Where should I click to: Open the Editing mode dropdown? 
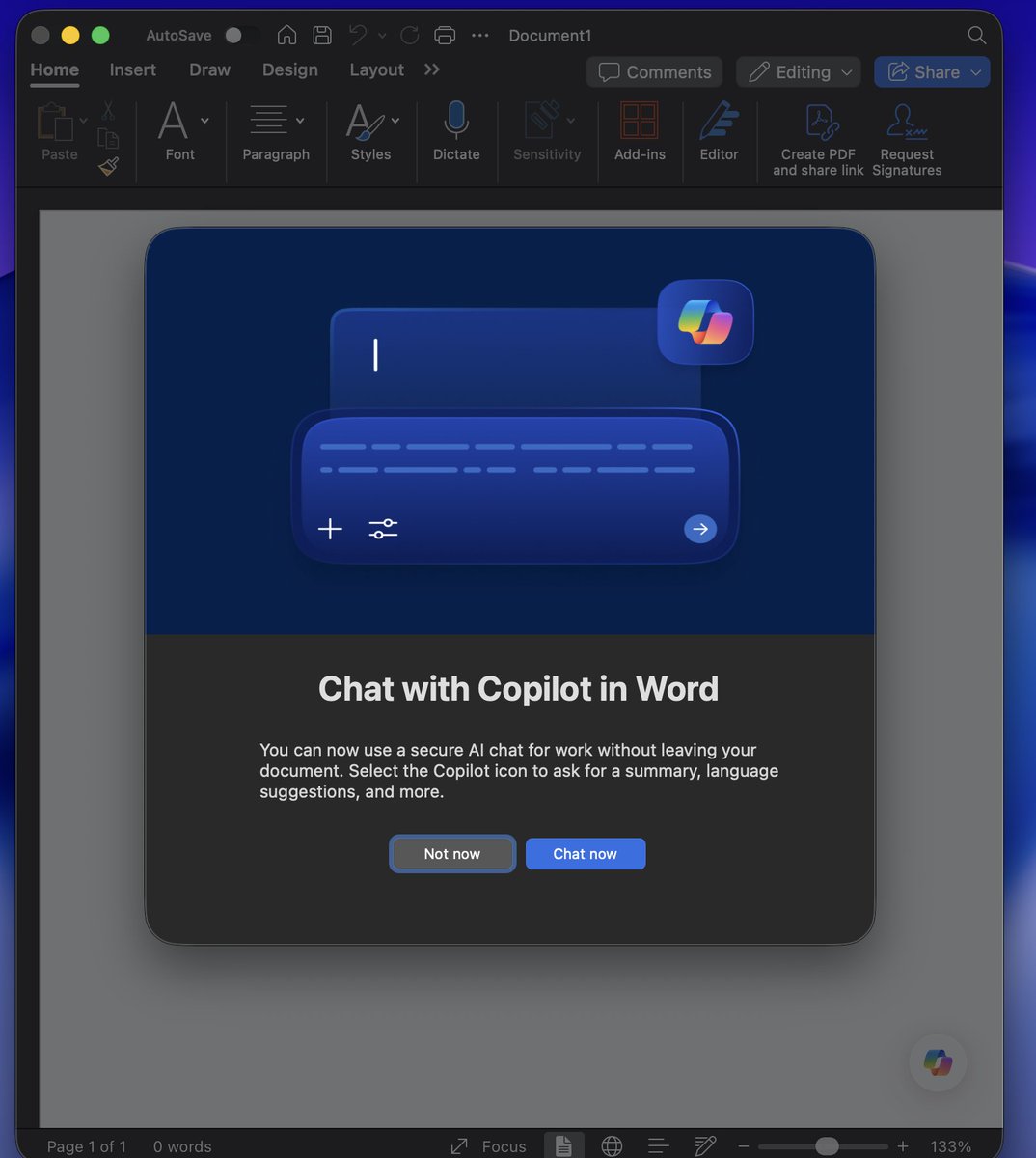(799, 72)
